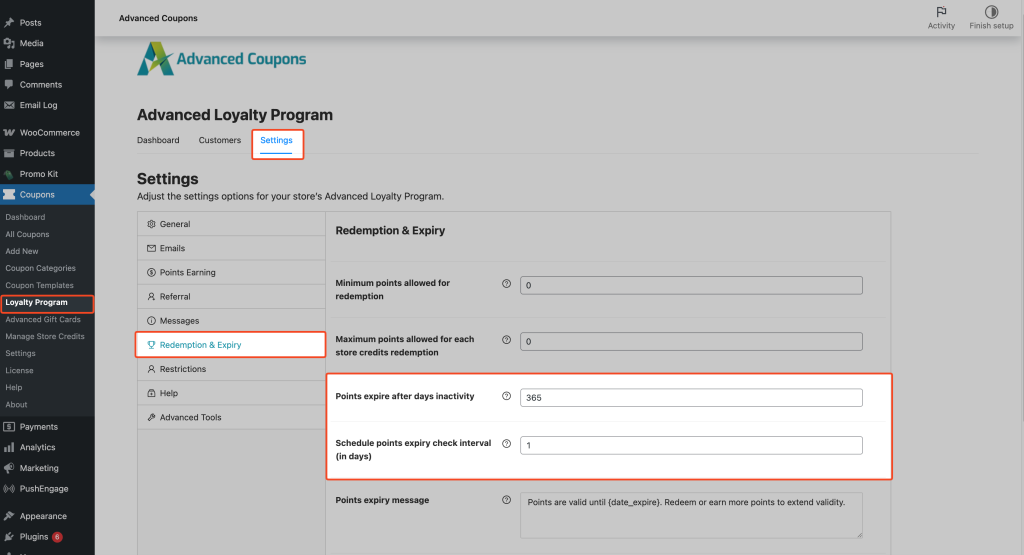Open the Help settings section
The image size is (1024, 555).
click(x=231, y=393)
